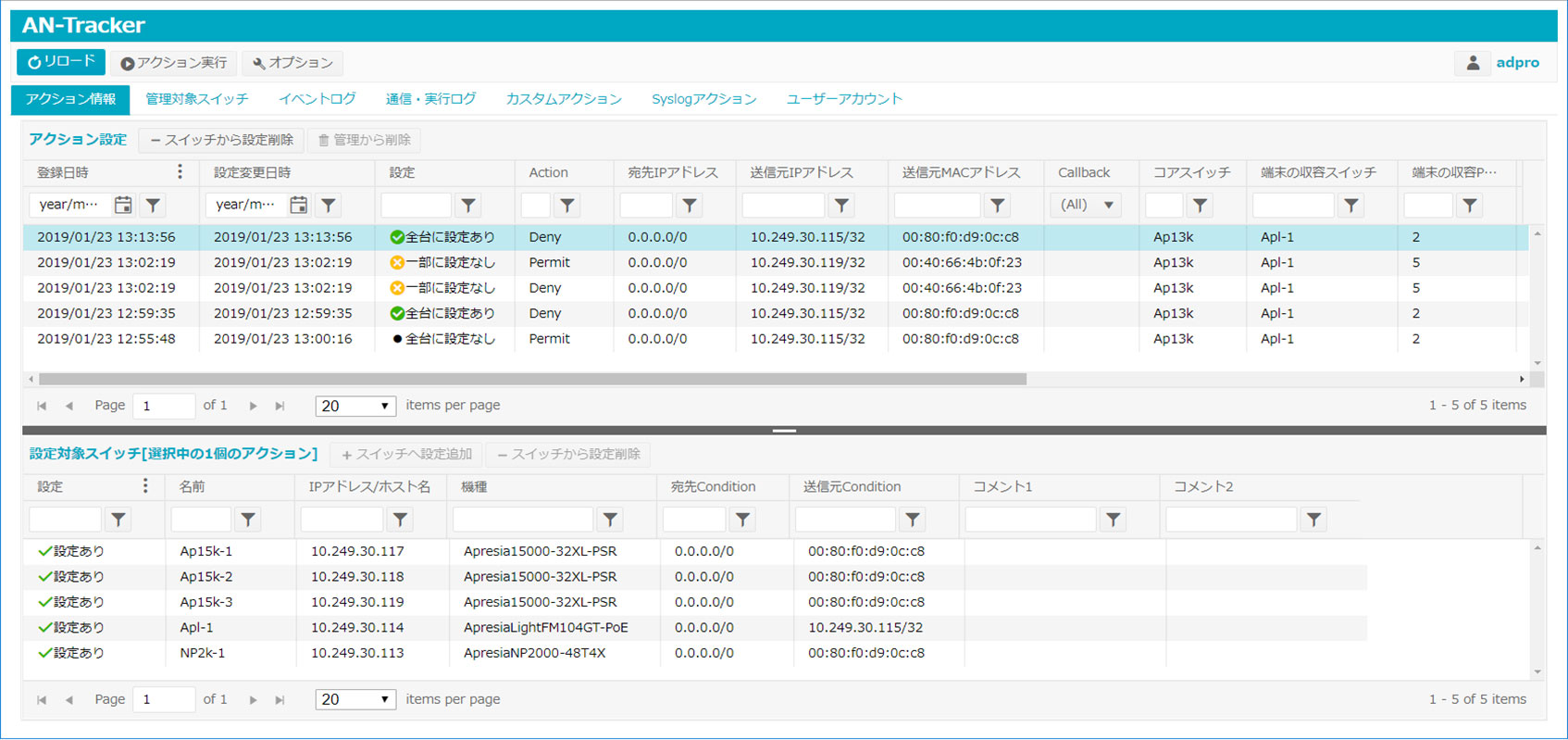
Task: Click the splitter handle between the panels
Action: (784, 431)
